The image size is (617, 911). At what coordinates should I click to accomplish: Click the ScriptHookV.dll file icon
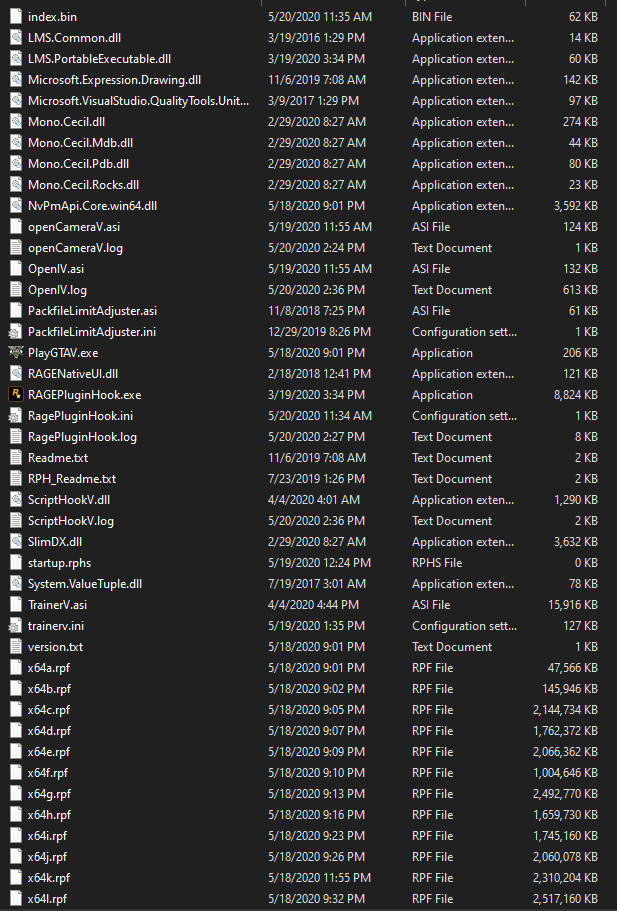coord(16,500)
